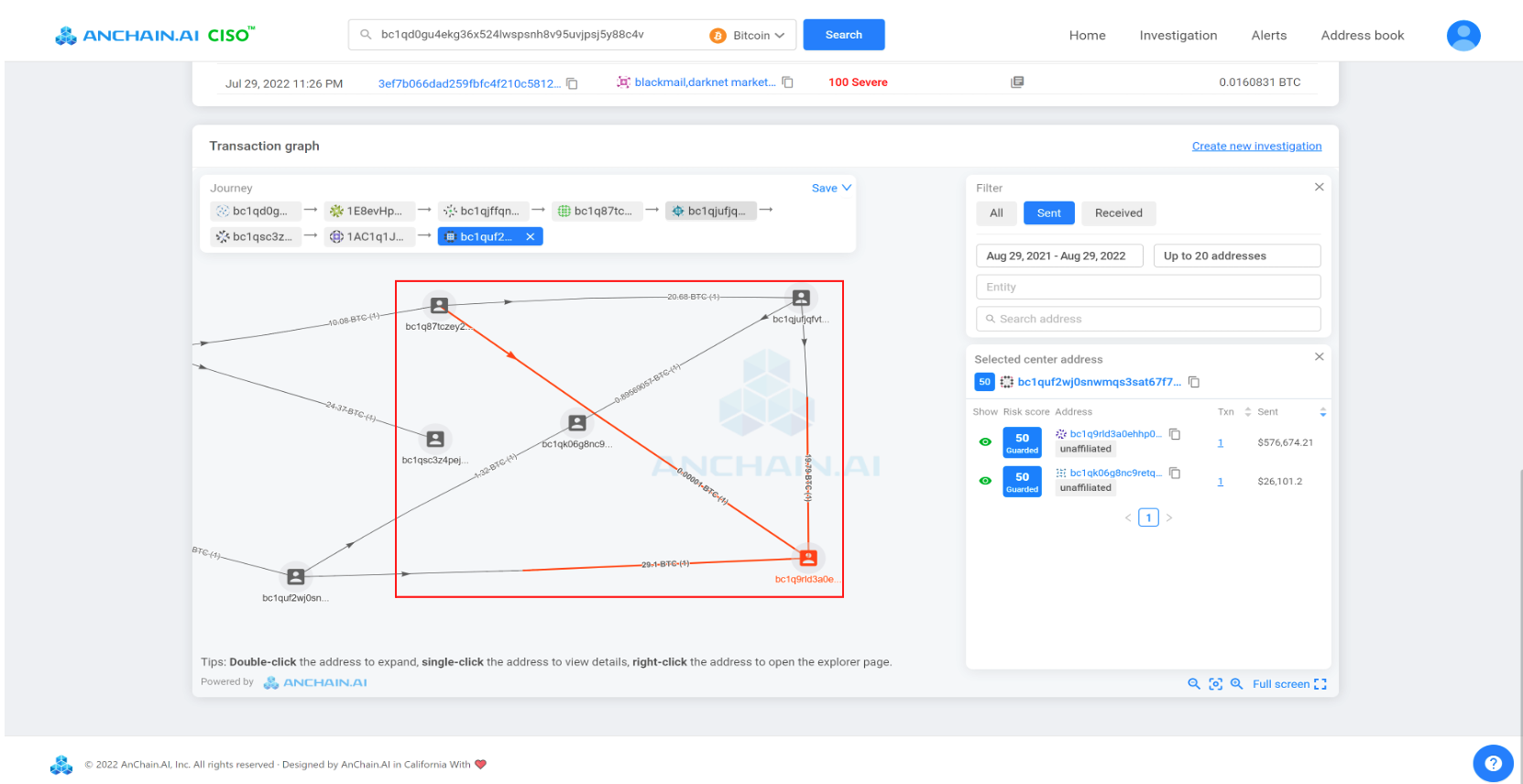This screenshot has width=1523, height=784.
Task: Select journey step bc1qjffqn...
Action: (x=483, y=211)
